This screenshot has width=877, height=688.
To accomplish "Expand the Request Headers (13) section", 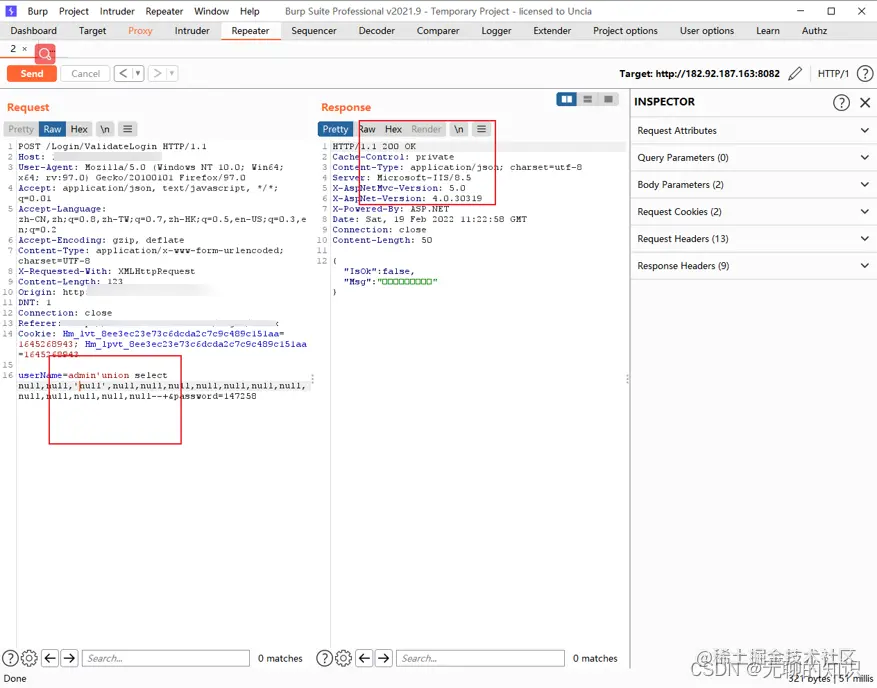I will 753,239.
